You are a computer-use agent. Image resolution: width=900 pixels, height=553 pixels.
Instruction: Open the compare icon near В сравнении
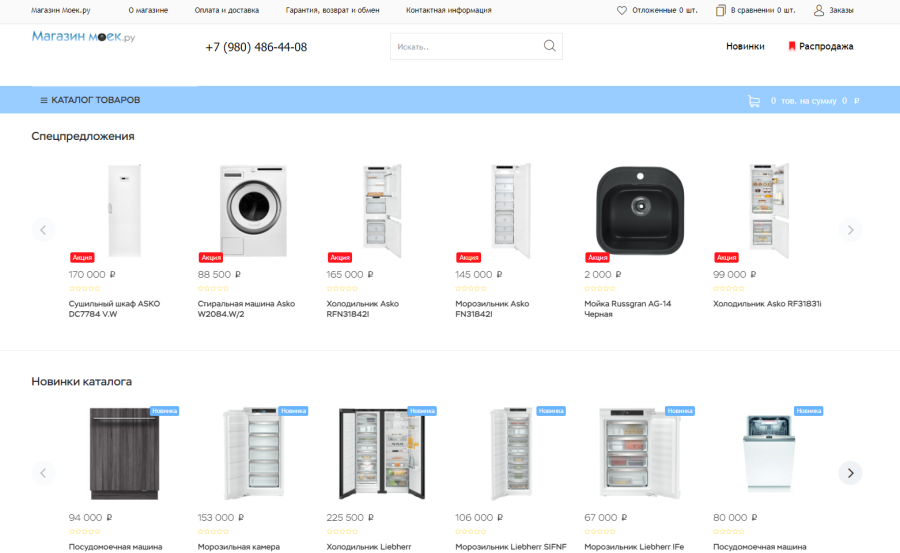720,10
